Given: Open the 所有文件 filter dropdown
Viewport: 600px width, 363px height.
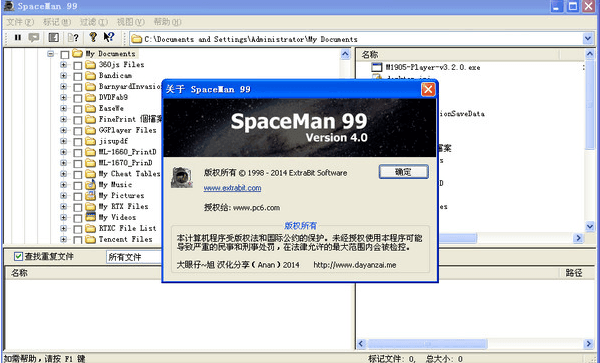Looking at the screenshot, I should [x=134, y=257].
